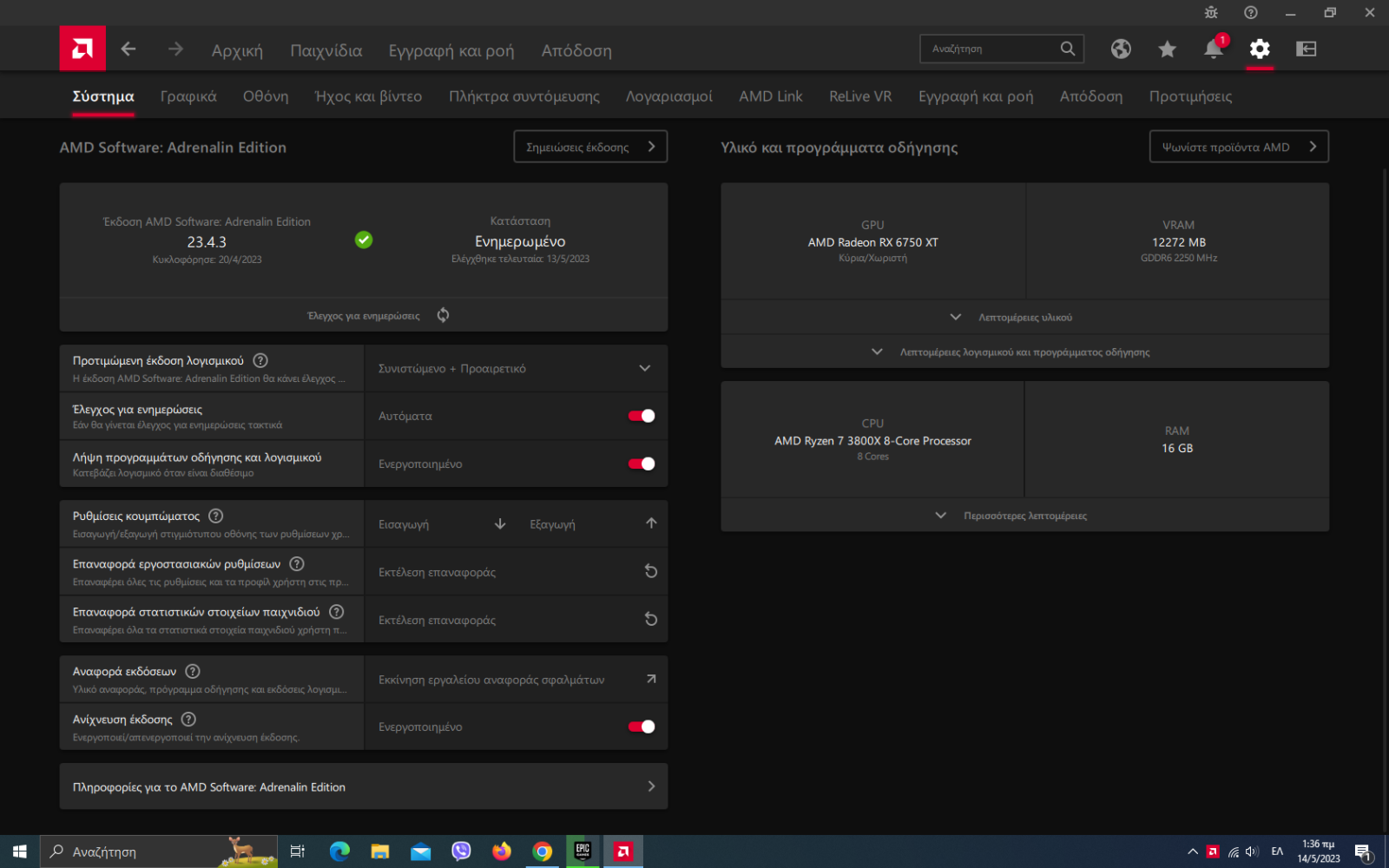Click reset icon for game statistics restore
The width and height of the screenshot is (1389, 868).
click(x=651, y=619)
